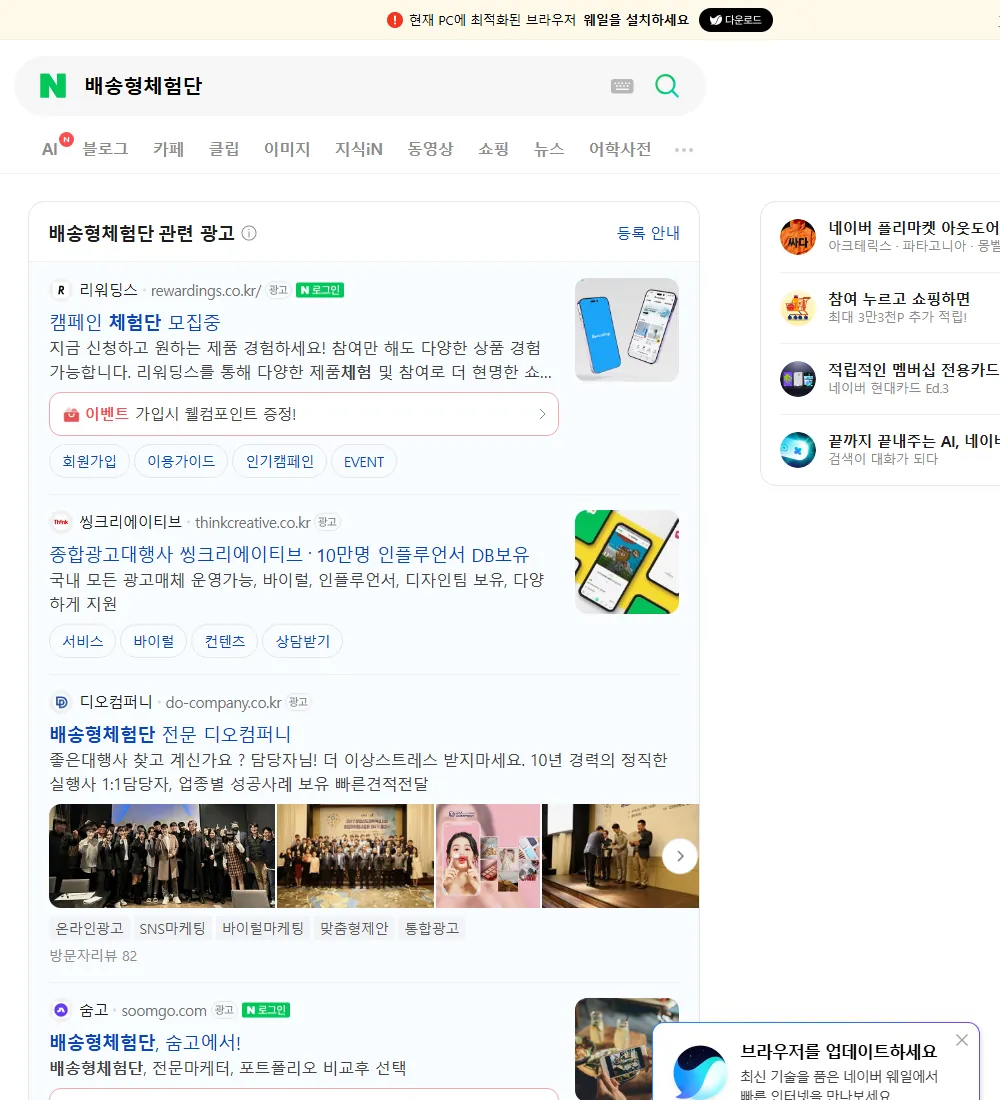The height and width of the screenshot is (1100, 1000).
Task: Switch to the 이미지 tab
Action: [x=287, y=149]
